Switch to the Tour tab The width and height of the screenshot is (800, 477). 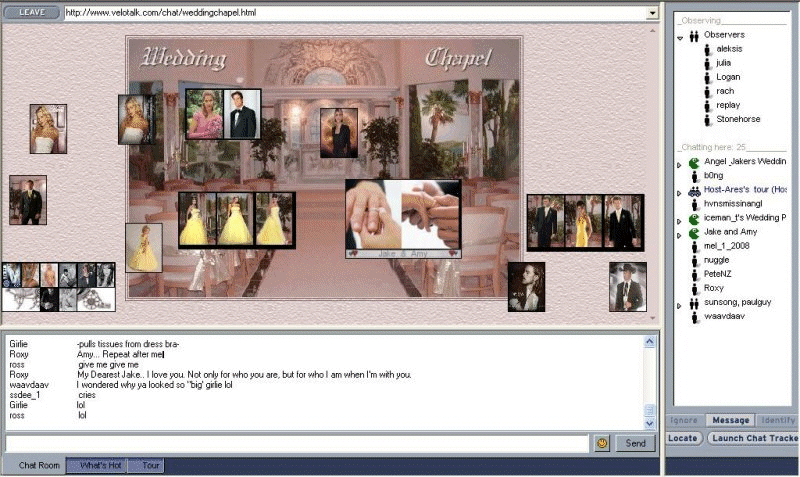tap(150, 466)
